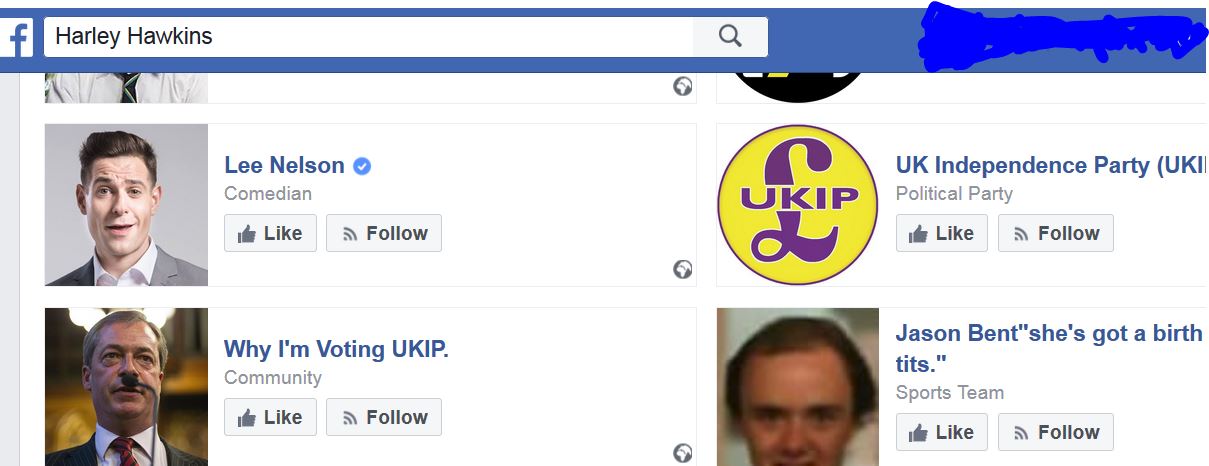The width and height of the screenshot is (1209, 466).
Task: Open the Lee Nelson page link
Action: [284, 166]
